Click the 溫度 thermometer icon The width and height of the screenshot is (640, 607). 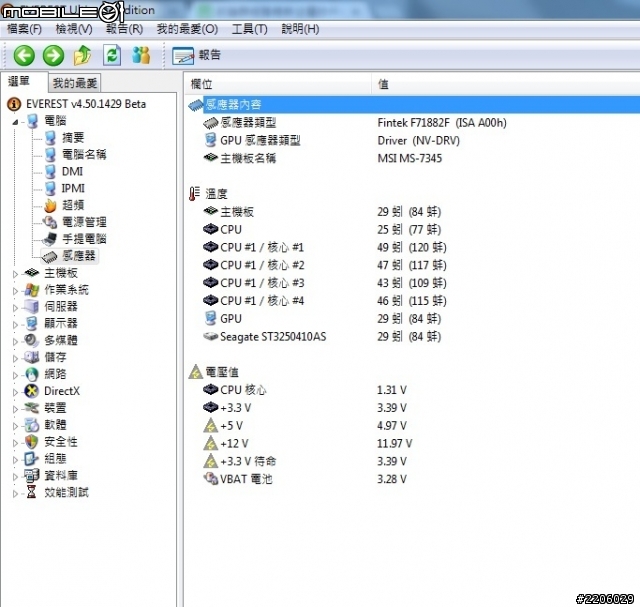pyautogui.click(x=195, y=193)
